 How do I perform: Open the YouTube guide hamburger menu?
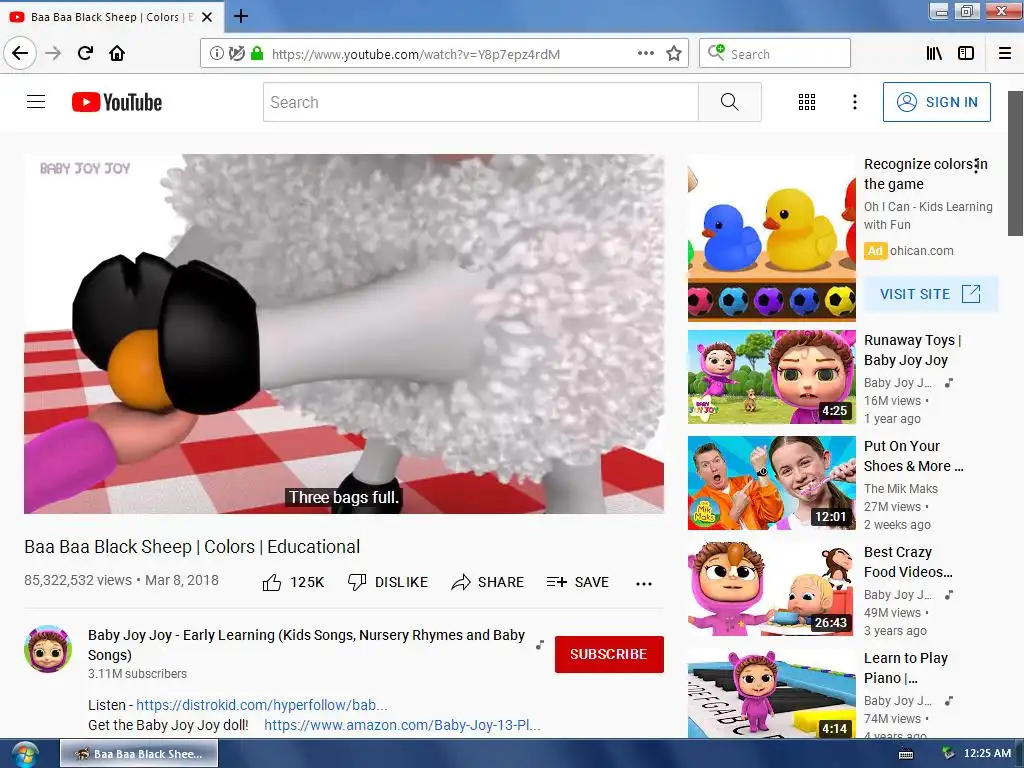36,102
